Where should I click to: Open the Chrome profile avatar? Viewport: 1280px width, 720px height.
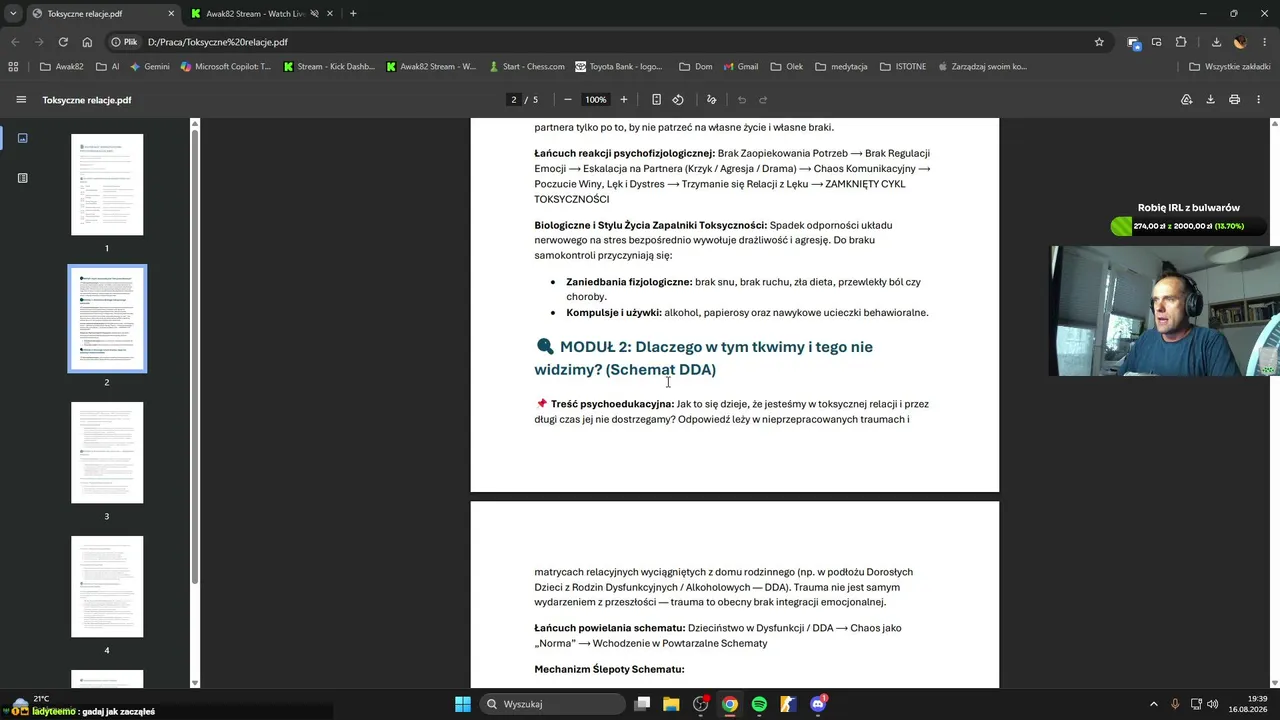coord(1240,42)
